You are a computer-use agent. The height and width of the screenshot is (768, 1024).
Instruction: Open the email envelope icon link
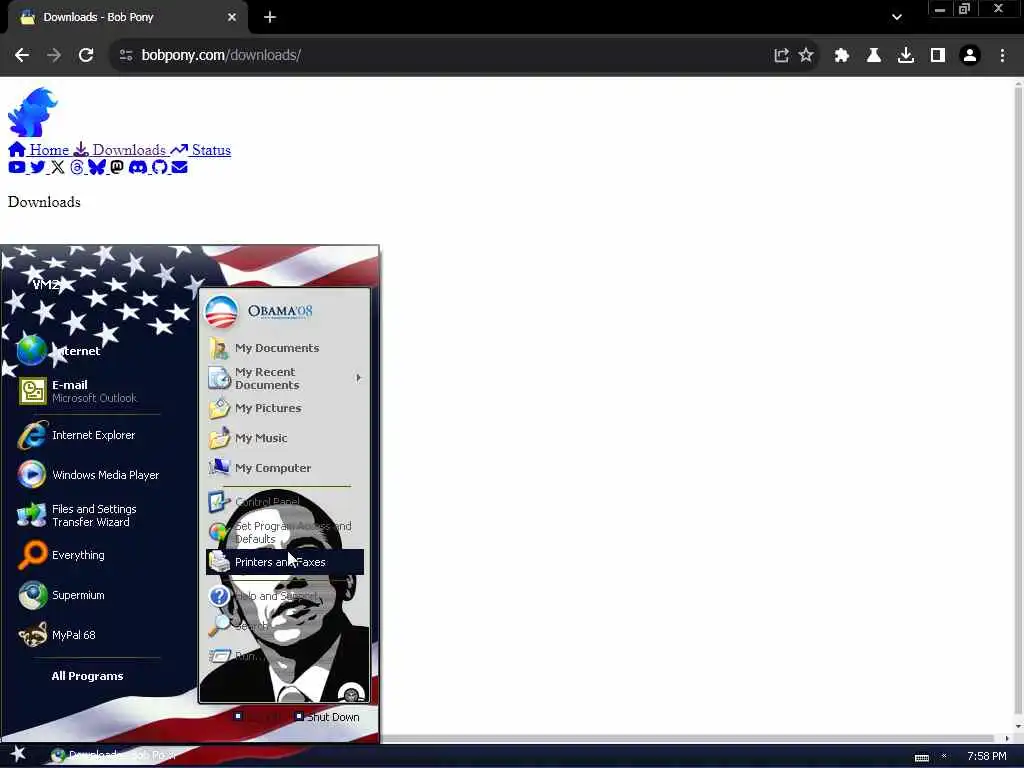click(180, 167)
